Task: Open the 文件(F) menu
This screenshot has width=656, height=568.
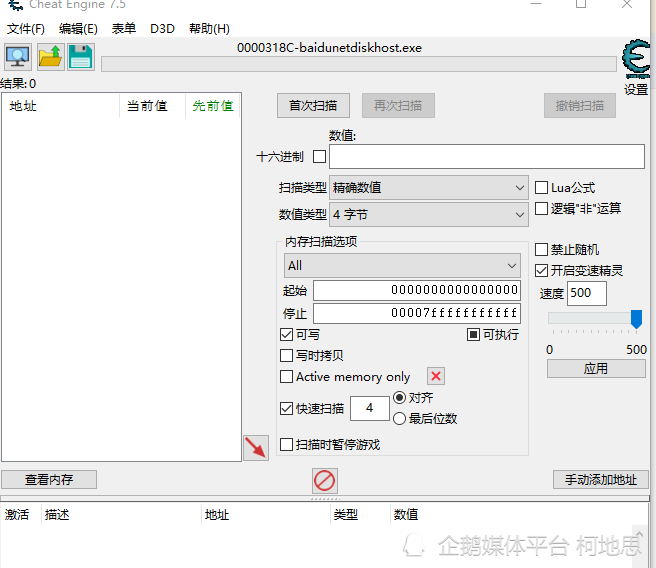Action: (x=26, y=29)
